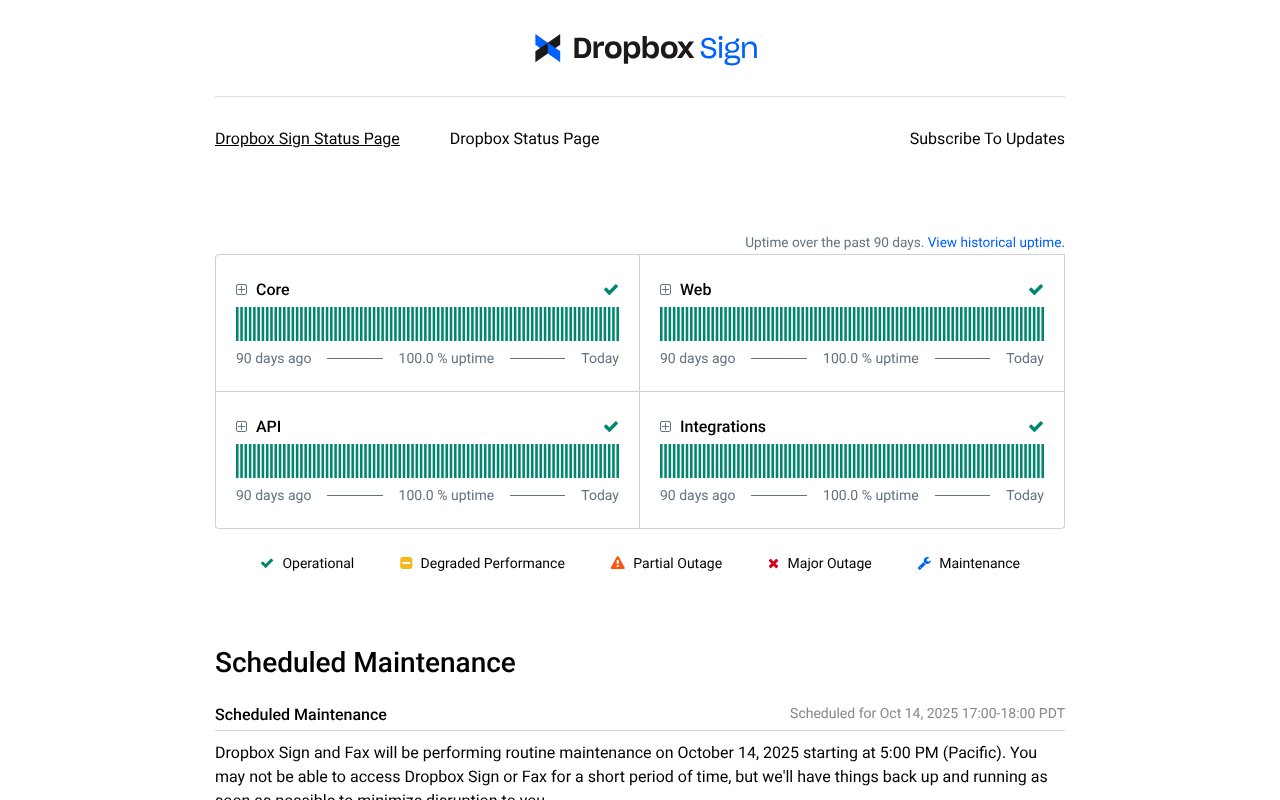Click the Major Outage red X icon
The image size is (1280, 800).
(x=773, y=564)
